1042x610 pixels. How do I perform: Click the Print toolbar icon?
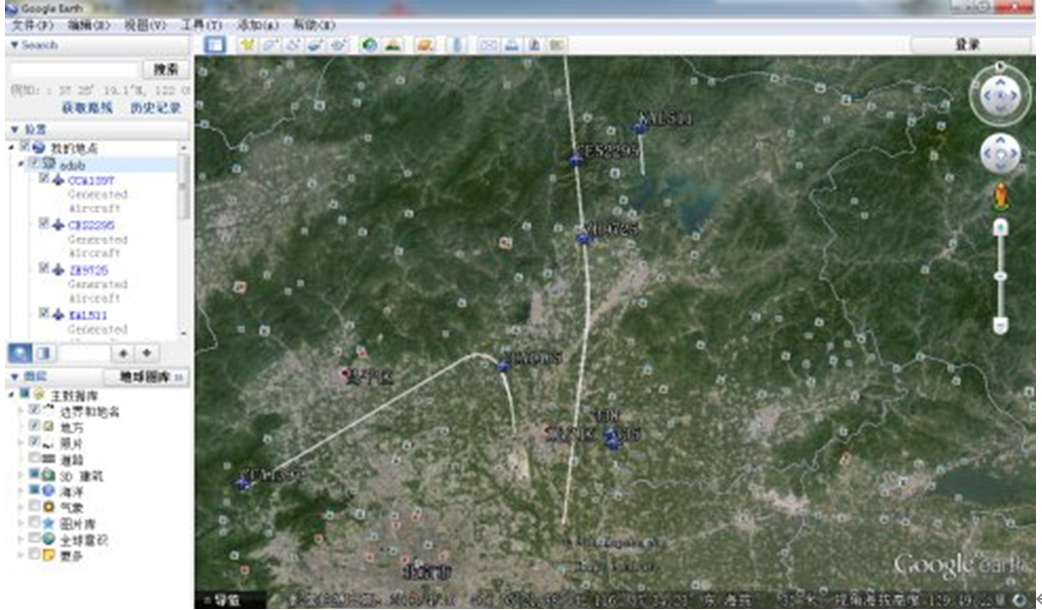click(x=512, y=45)
